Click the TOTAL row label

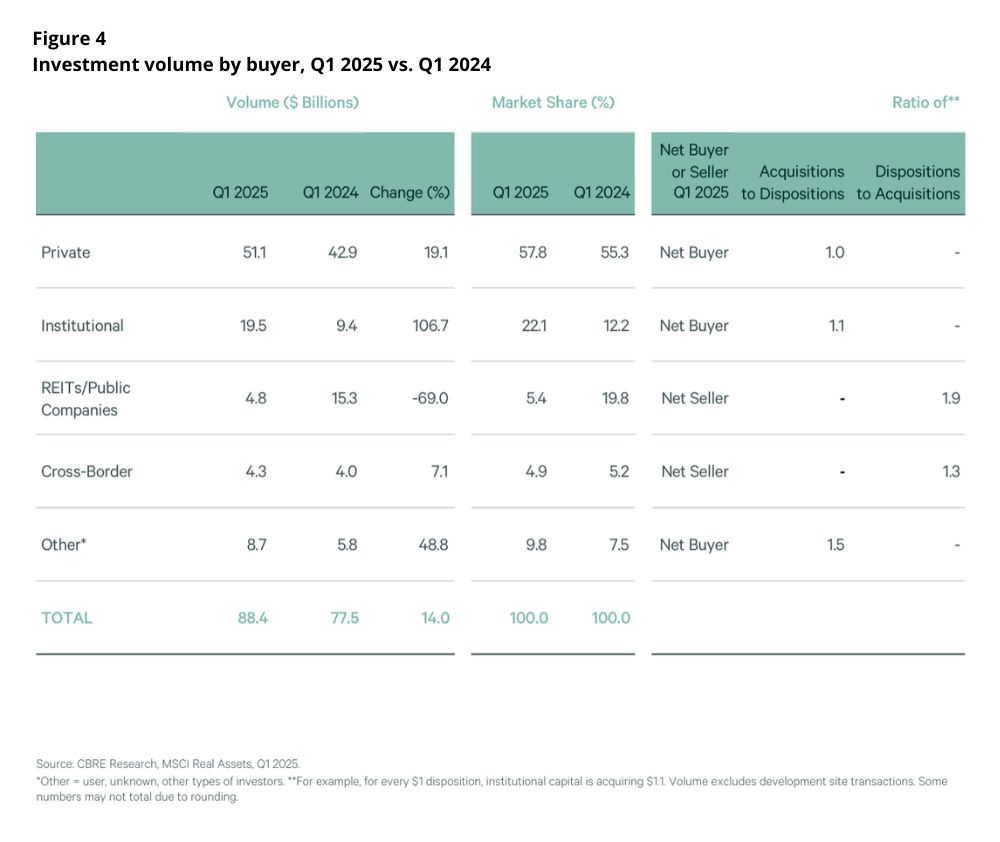(67, 618)
